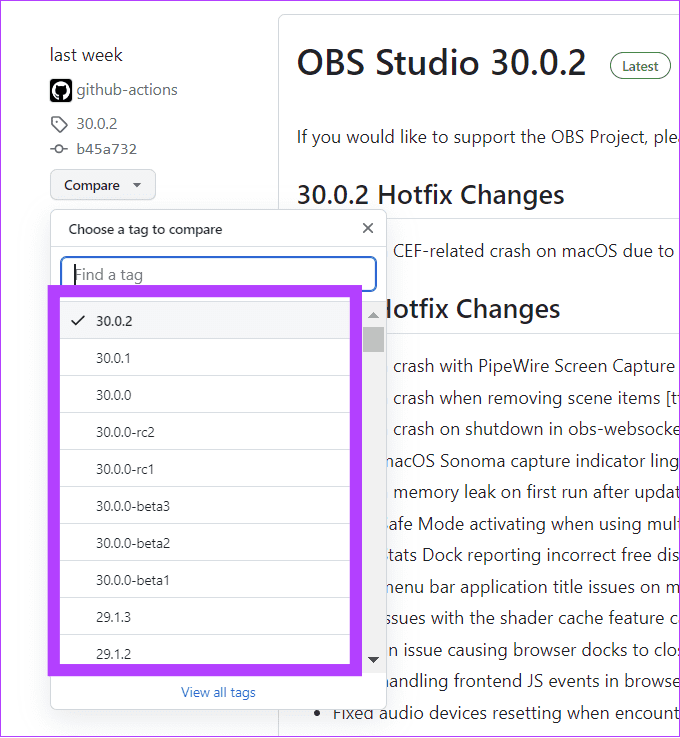Screen dimensions: 680x738
Task: Select the checked 30.0.2 tag
Action: 114,321
